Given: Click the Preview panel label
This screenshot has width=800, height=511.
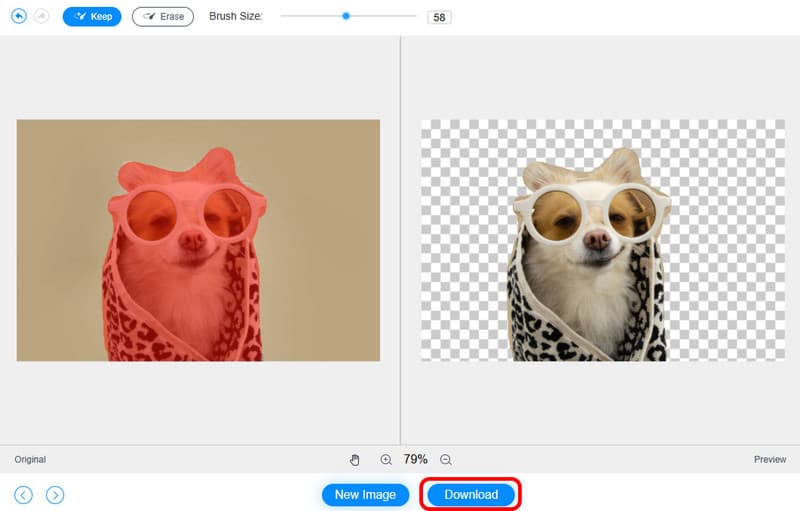Looking at the screenshot, I should (770, 460).
